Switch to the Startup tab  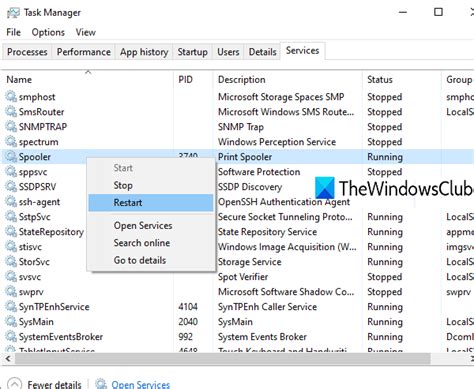coord(192,52)
